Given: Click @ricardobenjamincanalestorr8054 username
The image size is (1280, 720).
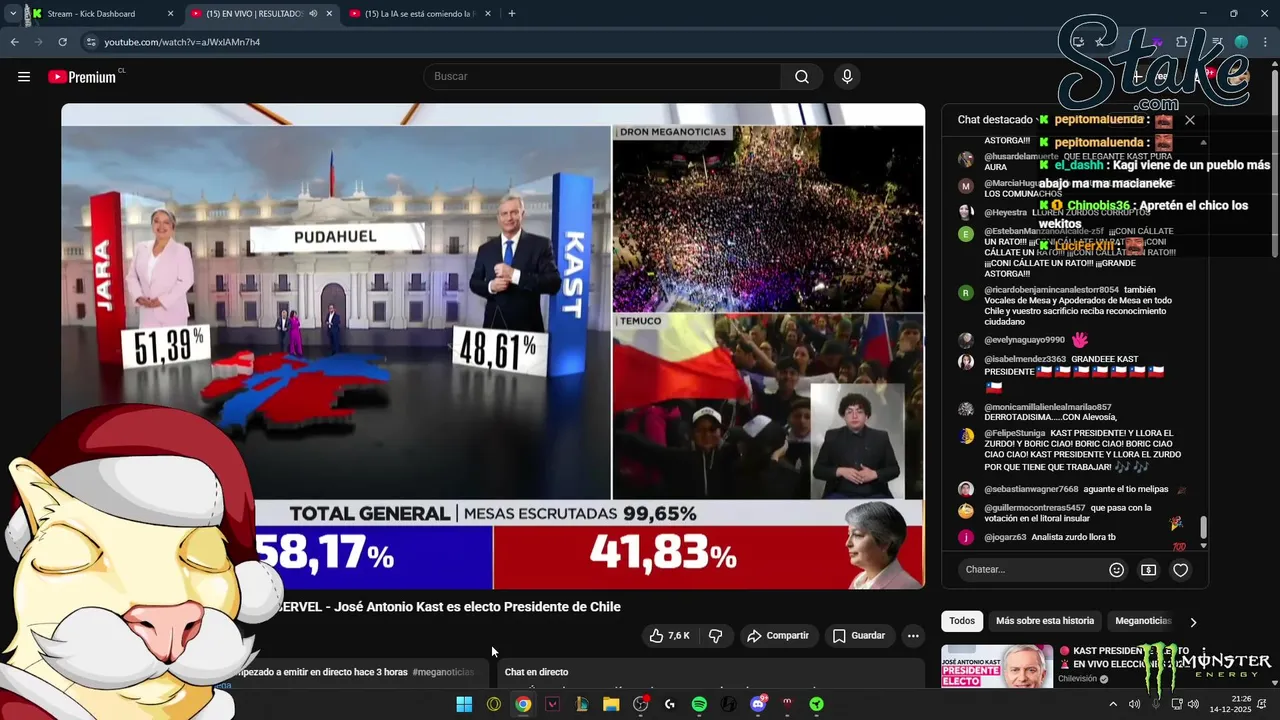Looking at the screenshot, I should pos(1051,290).
